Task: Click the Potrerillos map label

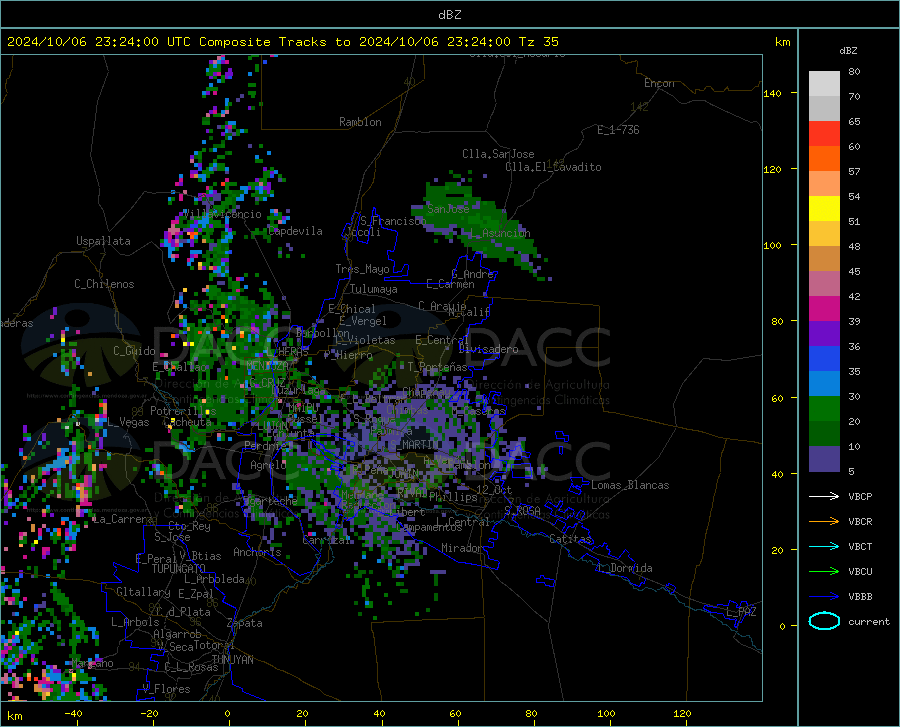Action: coord(183,411)
